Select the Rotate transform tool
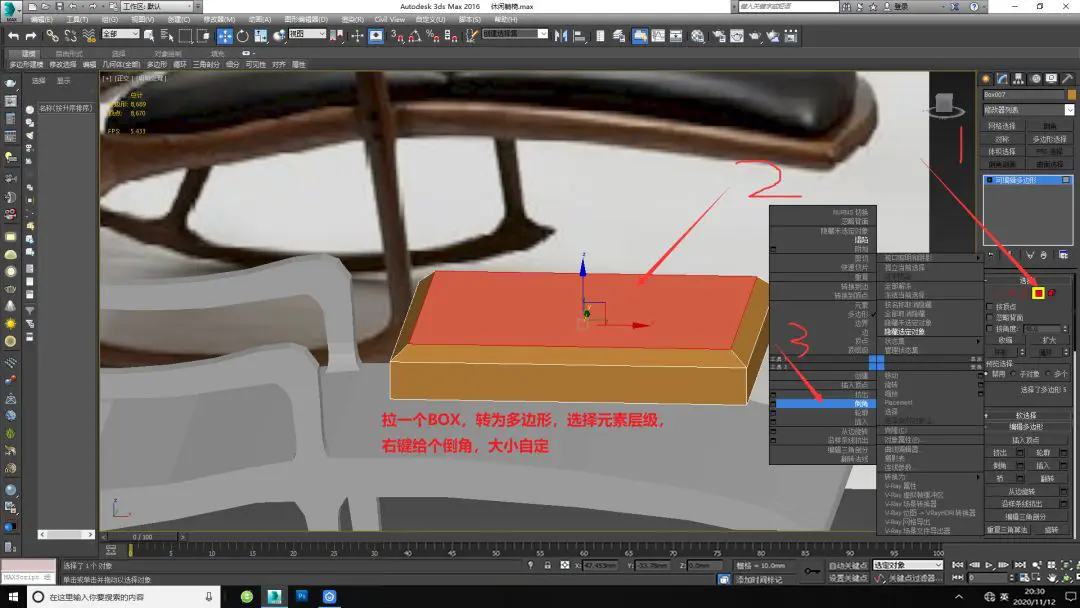The height and width of the screenshot is (608, 1080). pos(243,36)
